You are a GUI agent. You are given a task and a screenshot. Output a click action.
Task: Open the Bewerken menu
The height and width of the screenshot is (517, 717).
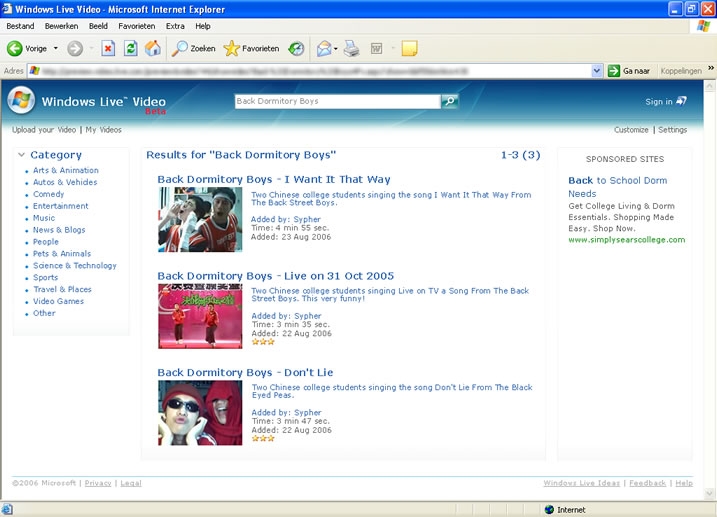(61, 26)
